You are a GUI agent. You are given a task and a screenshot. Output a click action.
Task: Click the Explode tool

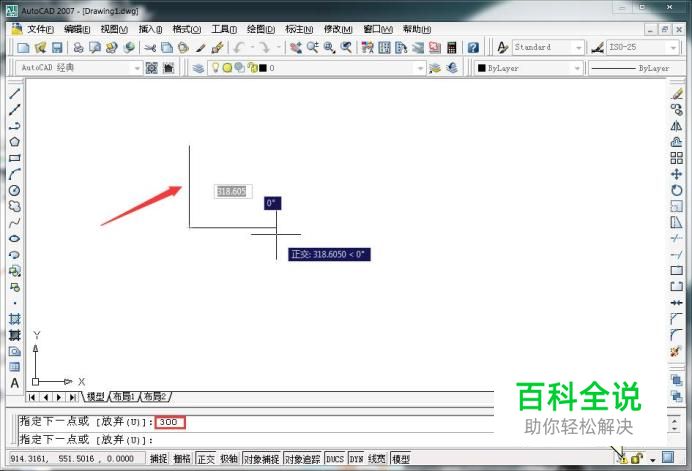click(676, 352)
